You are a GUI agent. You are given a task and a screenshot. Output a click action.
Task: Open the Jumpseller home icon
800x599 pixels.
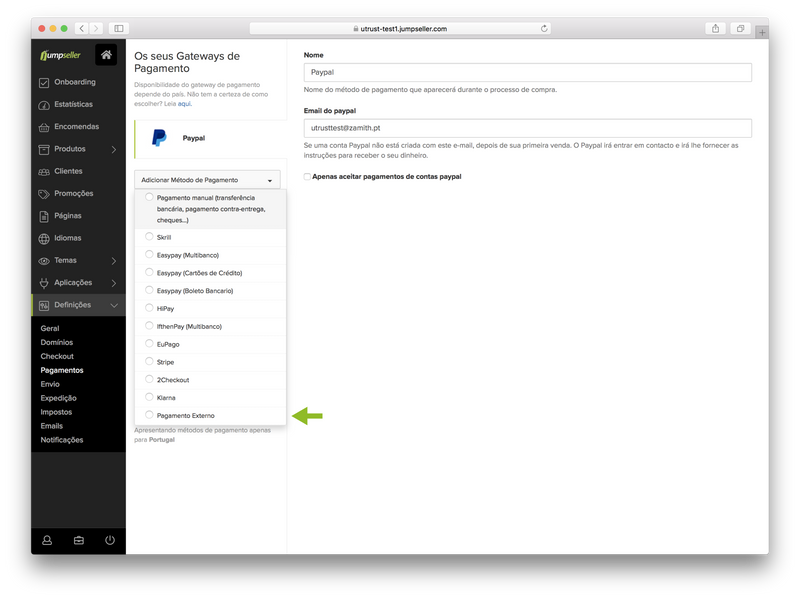[x=106, y=55]
